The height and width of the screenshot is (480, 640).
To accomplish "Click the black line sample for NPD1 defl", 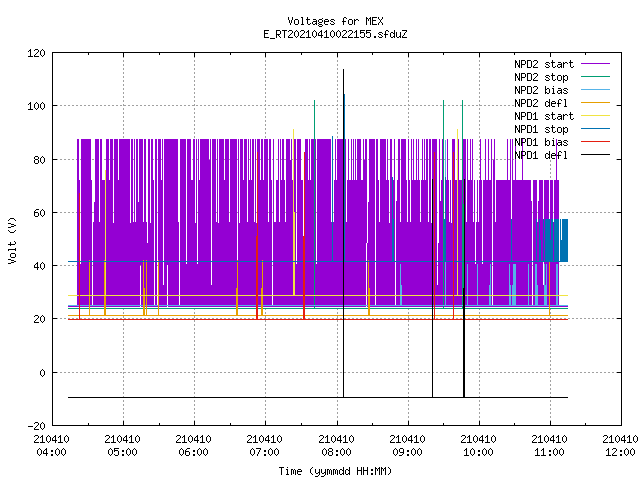I will [x=595, y=155].
